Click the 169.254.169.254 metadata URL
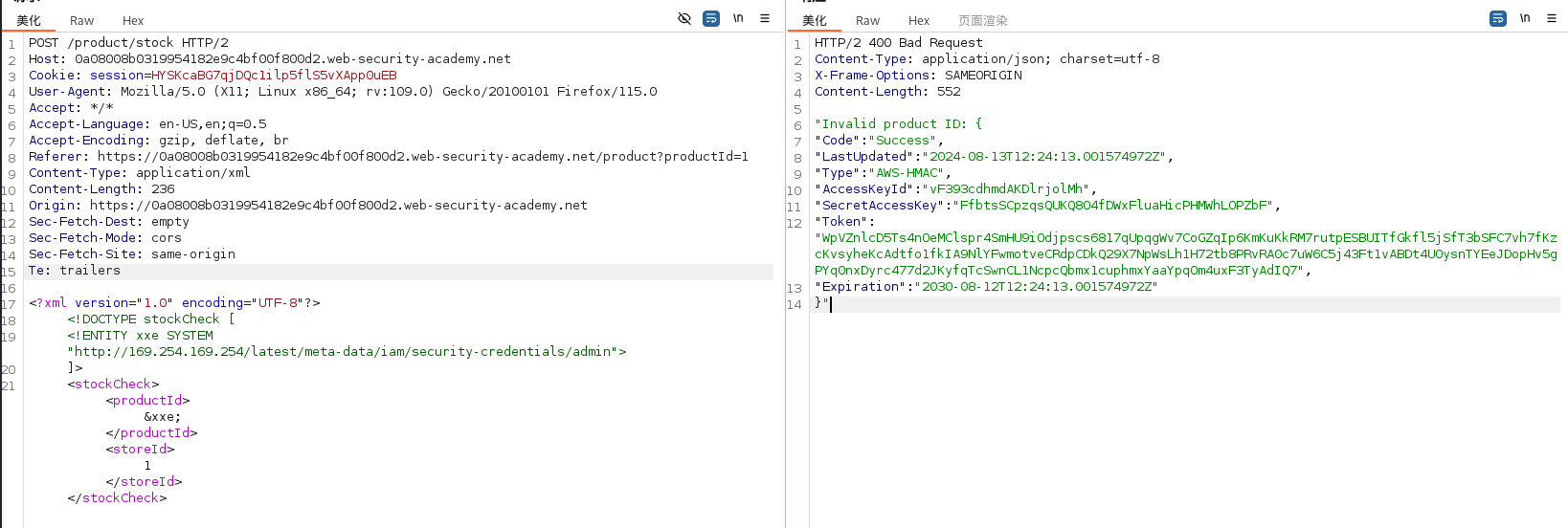This screenshot has height=528, width=1568. click(347, 351)
